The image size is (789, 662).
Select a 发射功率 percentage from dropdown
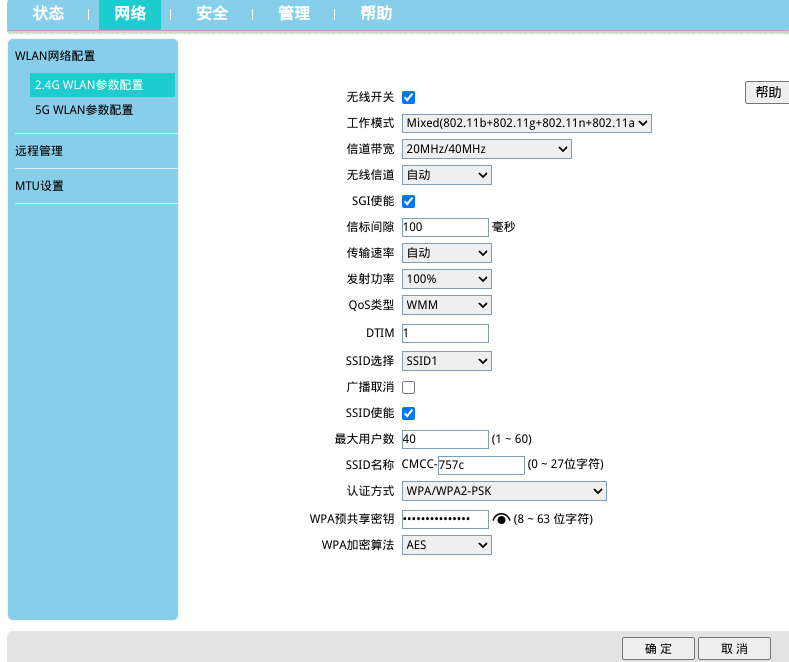coord(446,279)
